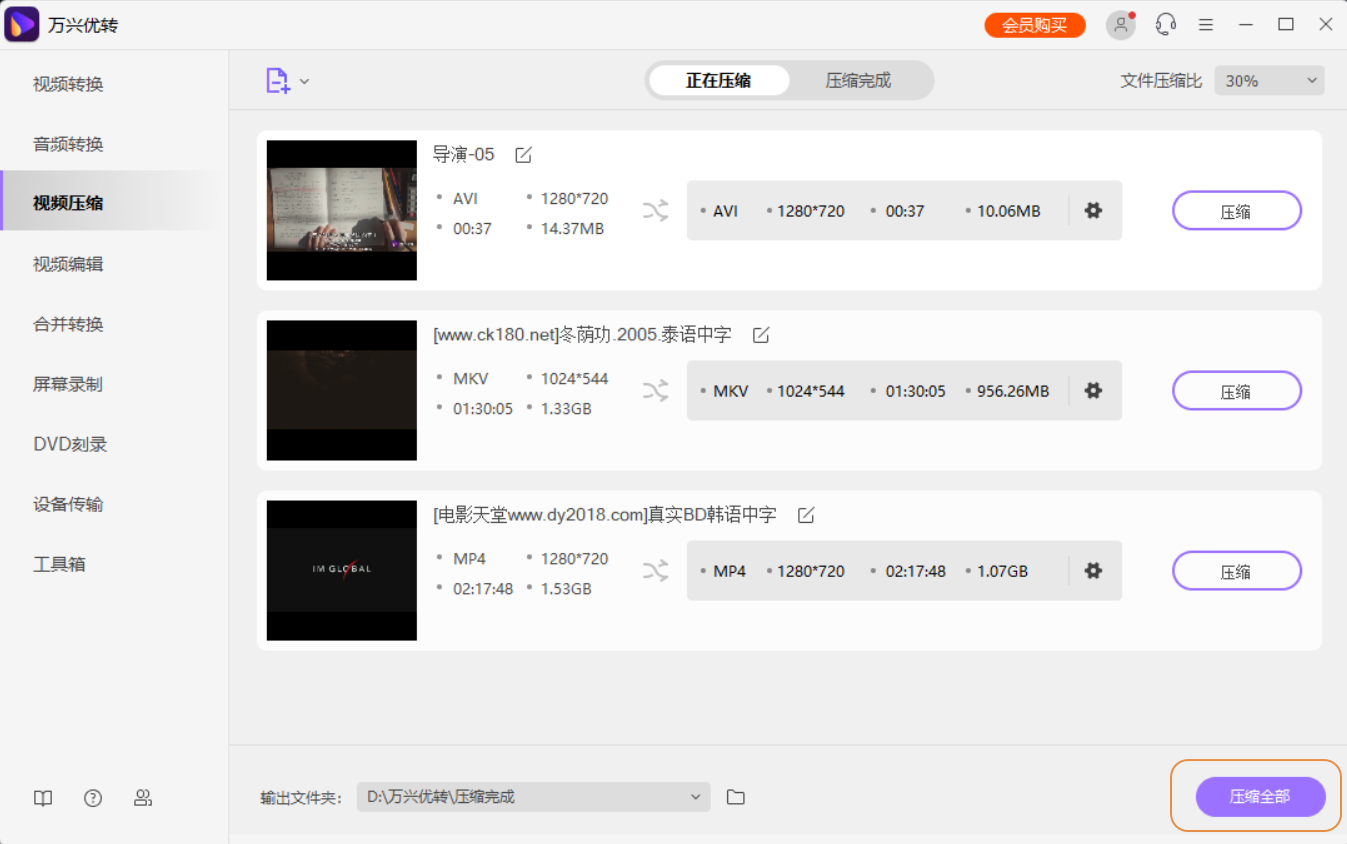
Task: Click the add file icon
Action: coord(277,81)
